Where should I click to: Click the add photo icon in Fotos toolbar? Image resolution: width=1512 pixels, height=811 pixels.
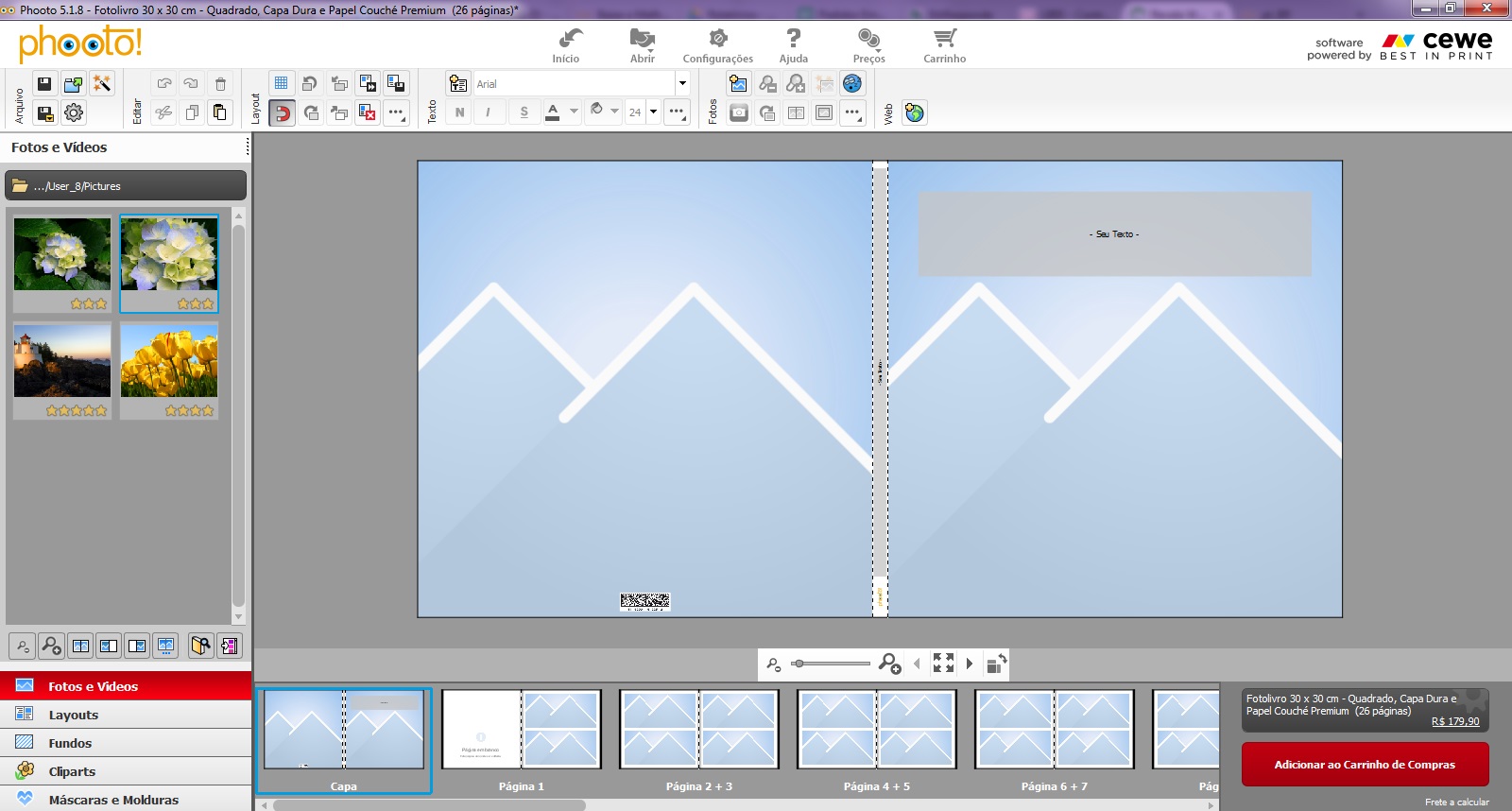tap(739, 84)
